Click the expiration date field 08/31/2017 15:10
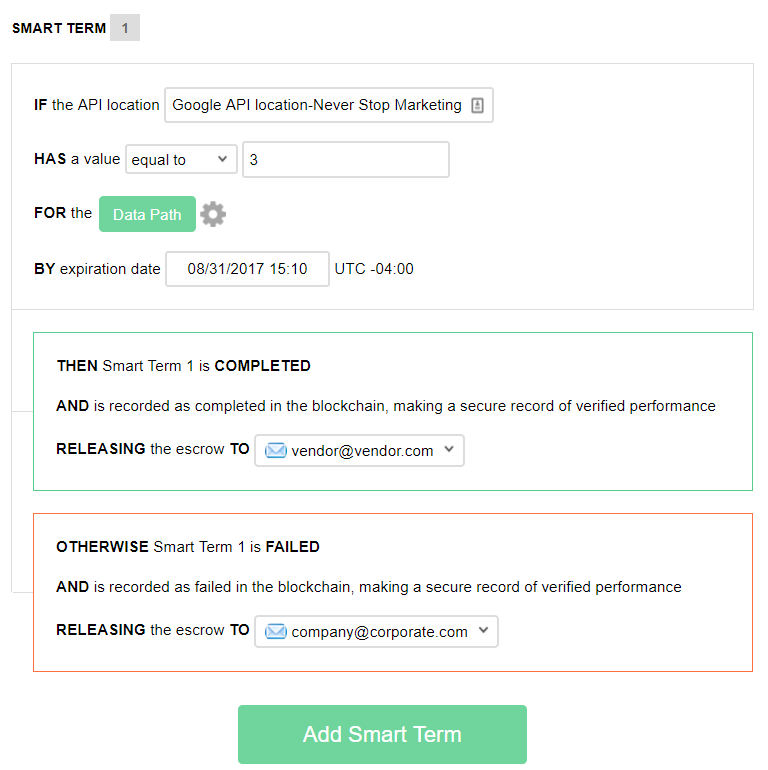Viewport: 768px width, 770px height. [x=247, y=269]
